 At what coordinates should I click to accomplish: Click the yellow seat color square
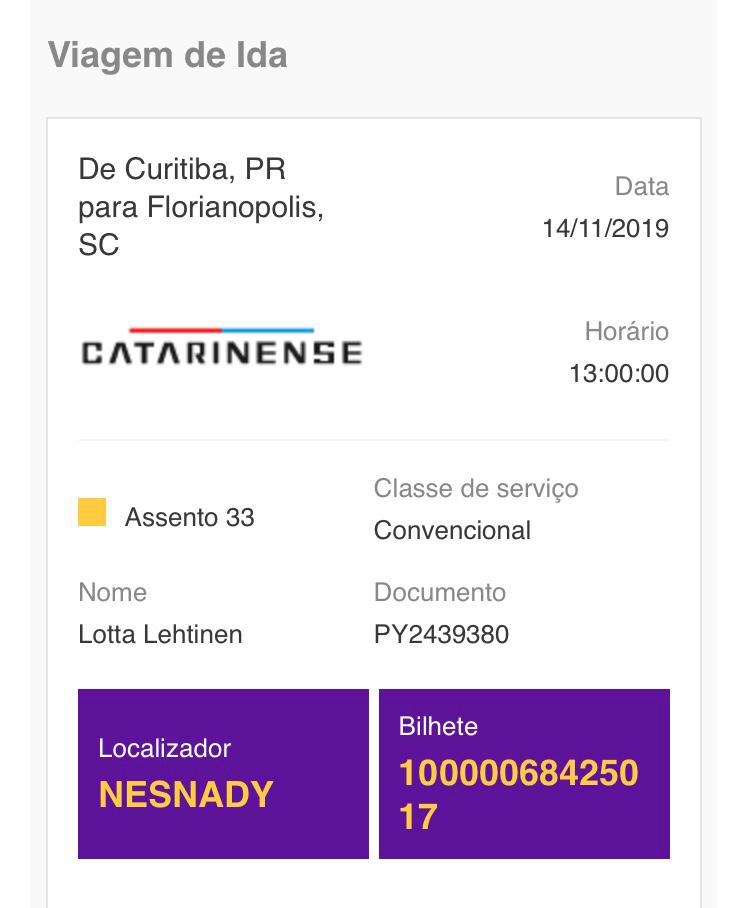click(x=92, y=512)
